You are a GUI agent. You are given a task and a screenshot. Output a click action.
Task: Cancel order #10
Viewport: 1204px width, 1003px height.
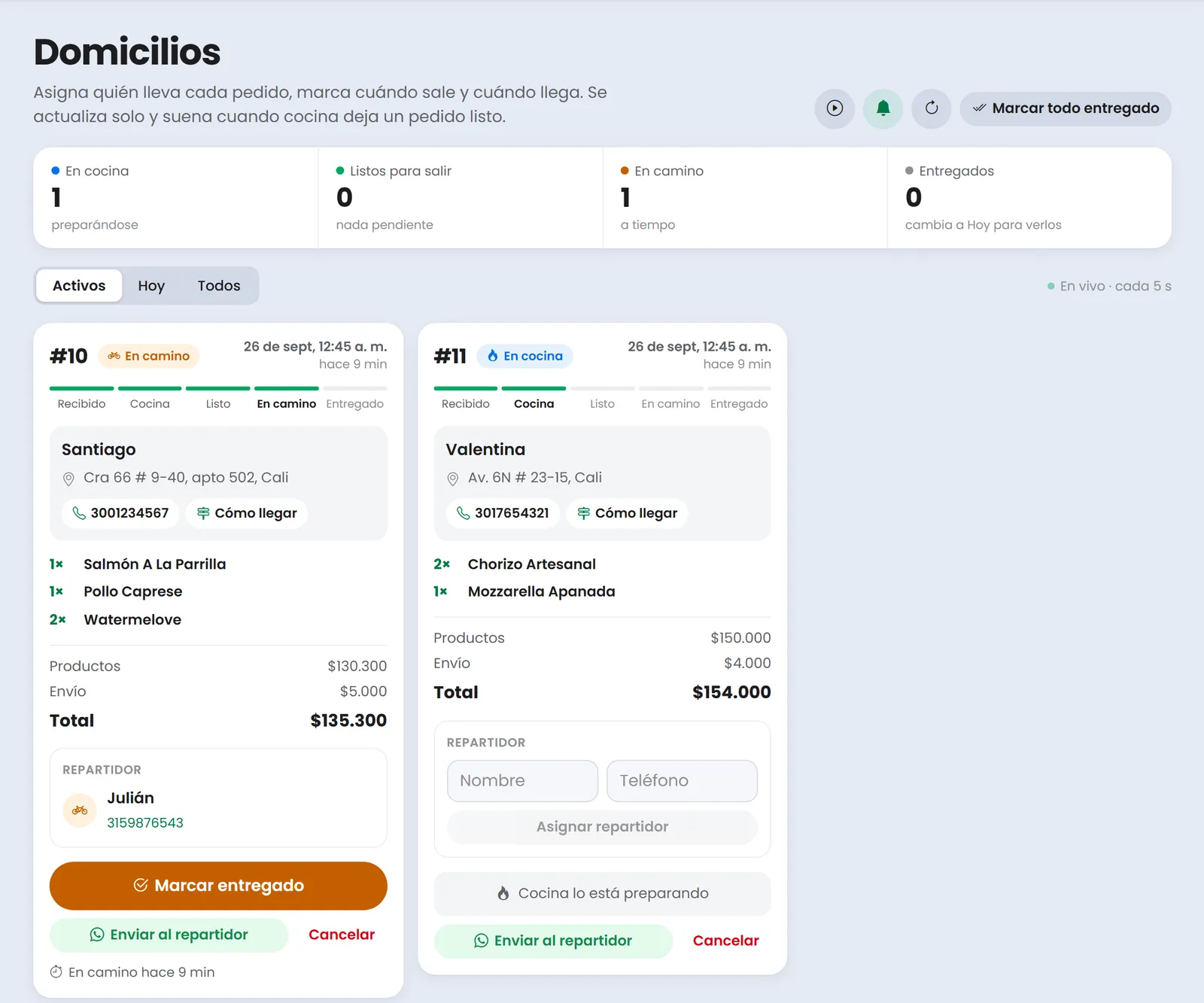pos(342,935)
